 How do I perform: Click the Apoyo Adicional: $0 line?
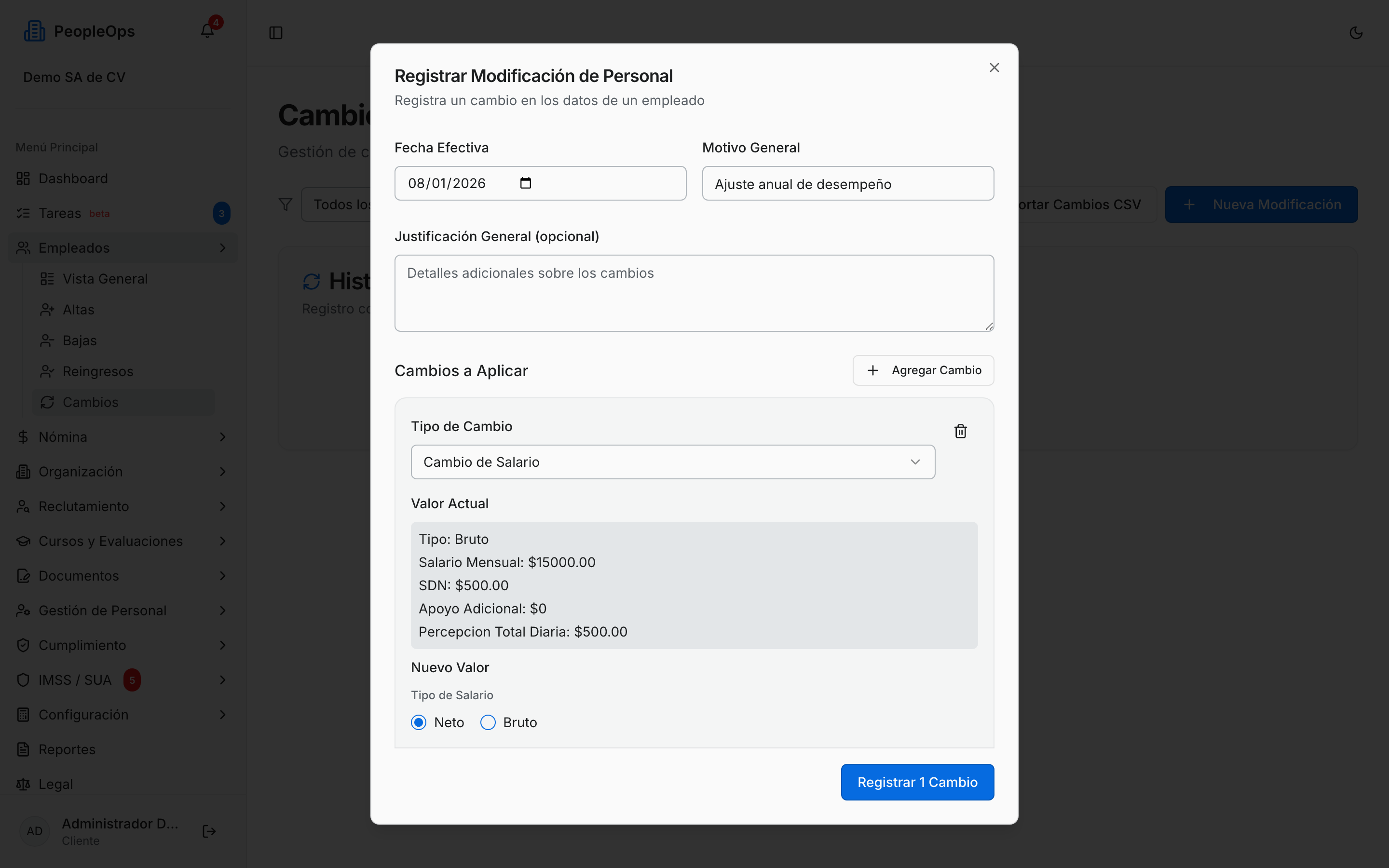[482, 609]
